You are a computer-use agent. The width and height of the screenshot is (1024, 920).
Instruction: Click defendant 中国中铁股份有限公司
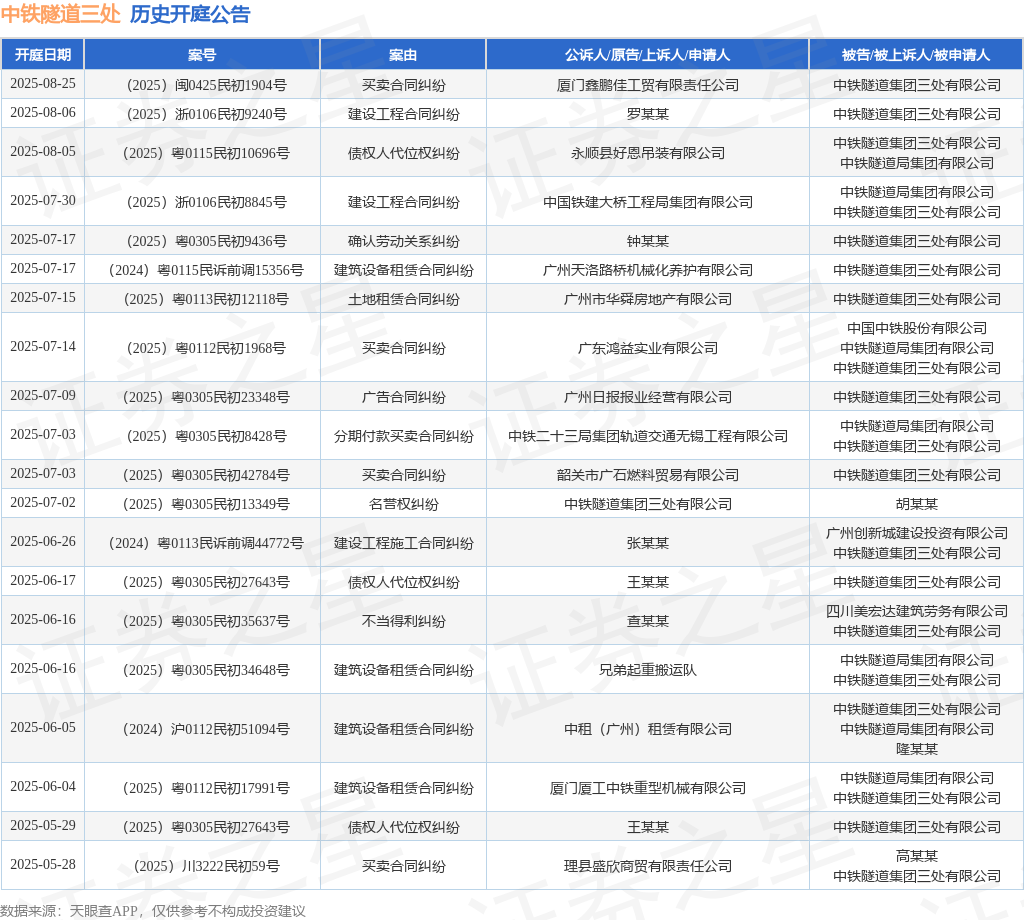click(917, 328)
